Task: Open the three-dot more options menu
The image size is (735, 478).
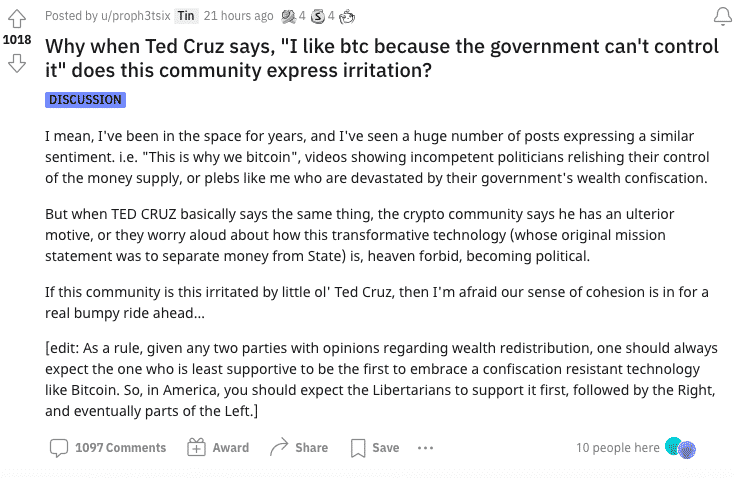Action: (x=425, y=448)
